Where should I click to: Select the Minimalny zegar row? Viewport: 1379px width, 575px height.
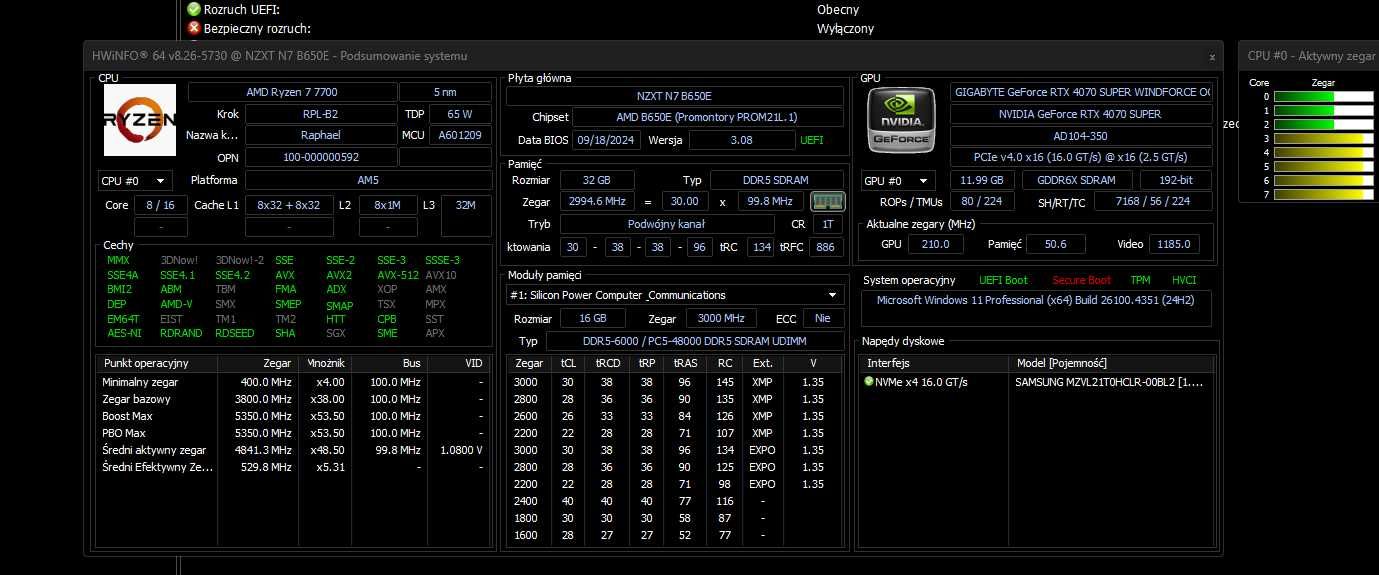(x=293, y=382)
